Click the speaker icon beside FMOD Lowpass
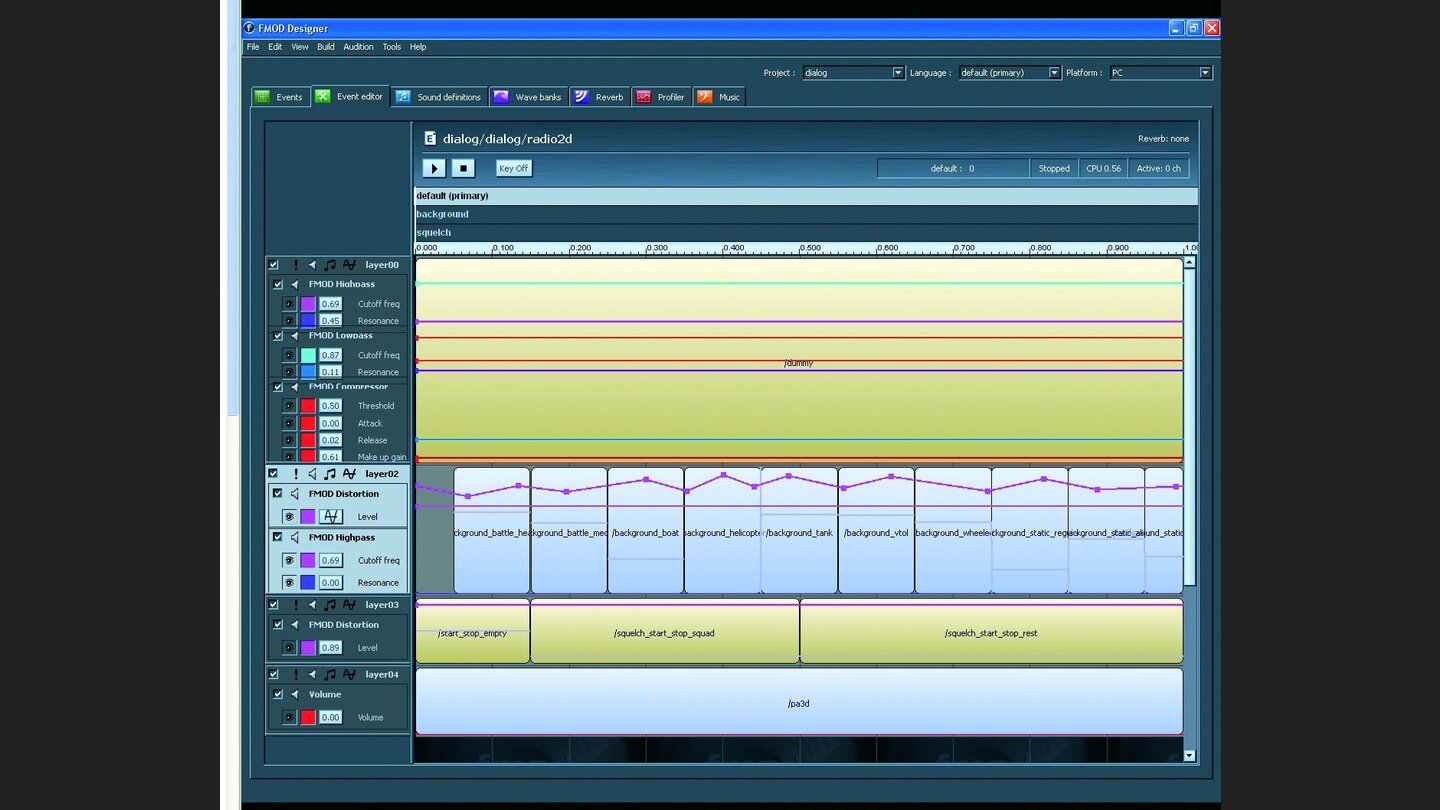This screenshot has width=1440, height=810. coord(294,336)
